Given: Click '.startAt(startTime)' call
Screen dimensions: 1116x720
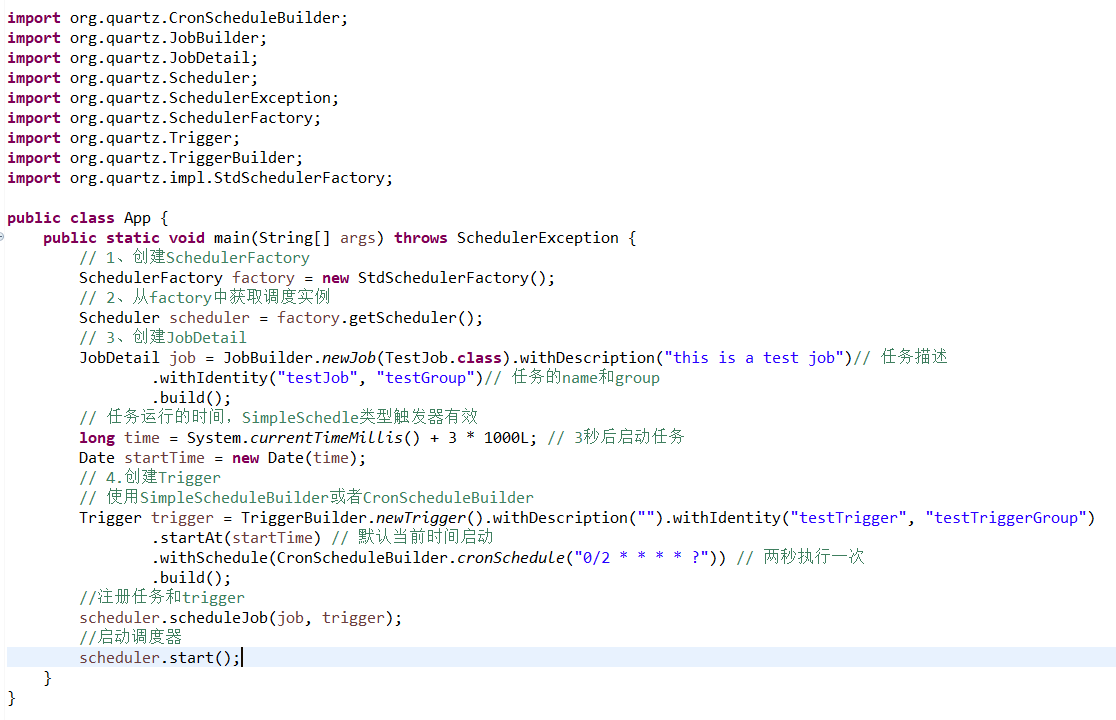Looking at the screenshot, I should click(236, 537).
